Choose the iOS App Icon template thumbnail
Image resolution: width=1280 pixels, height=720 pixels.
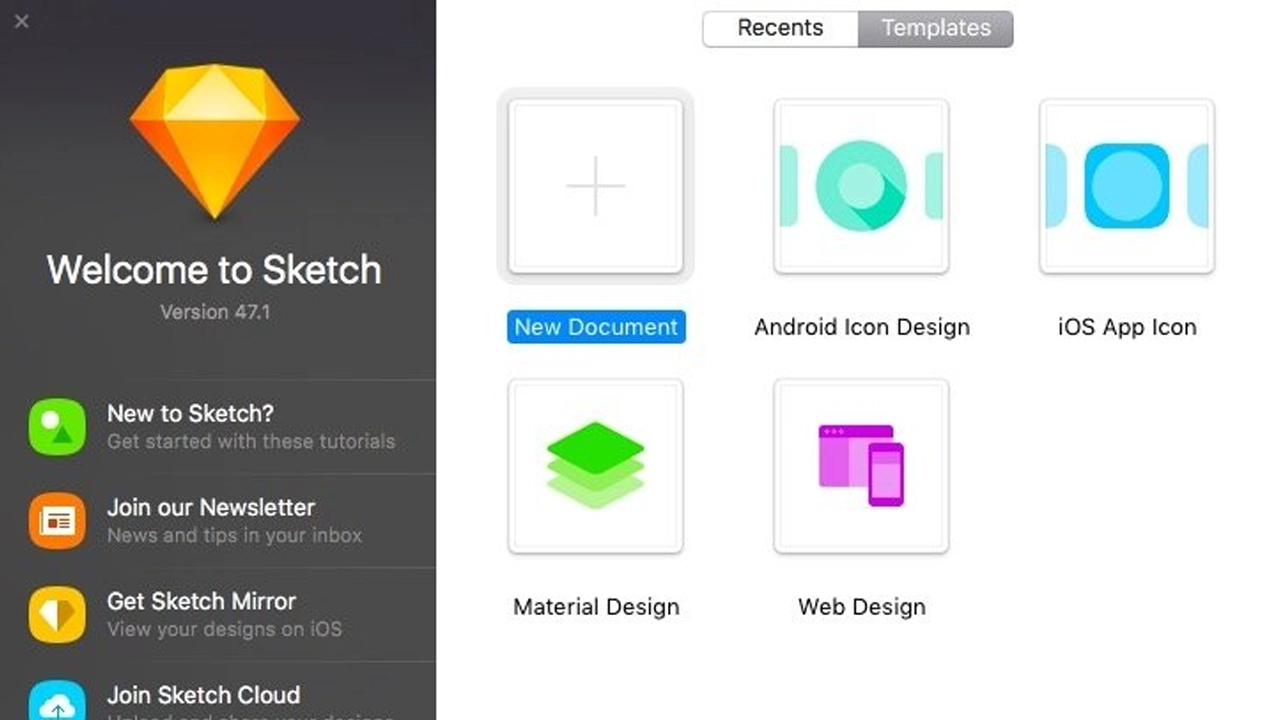coord(1127,186)
